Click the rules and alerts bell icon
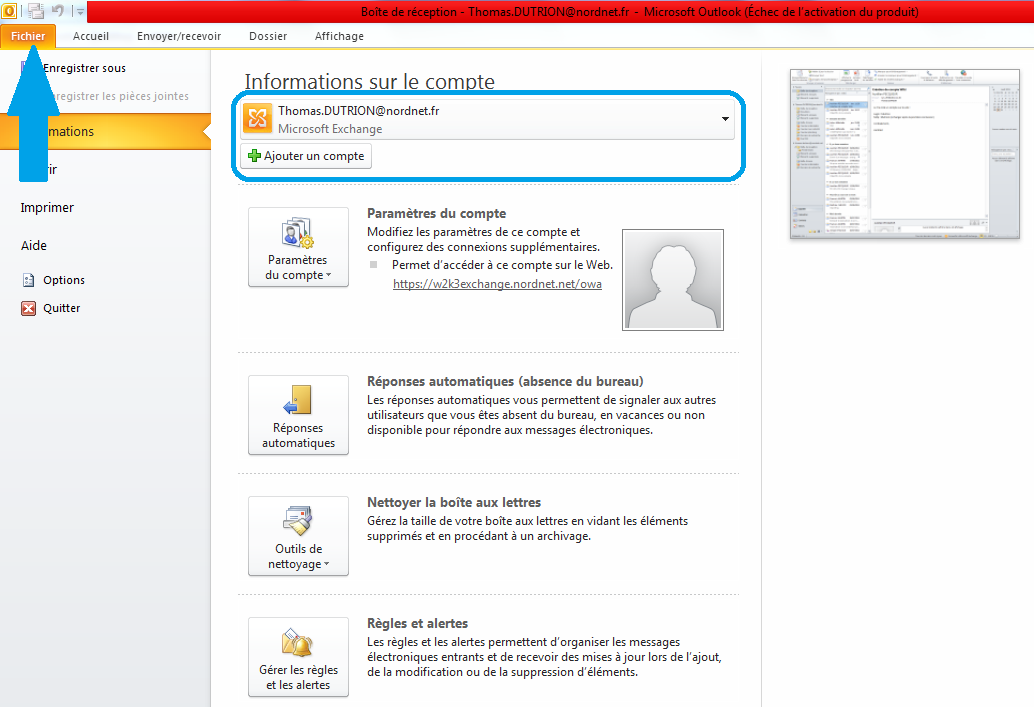The width and height of the screenshot is (1034, 707). click(297, 642)
